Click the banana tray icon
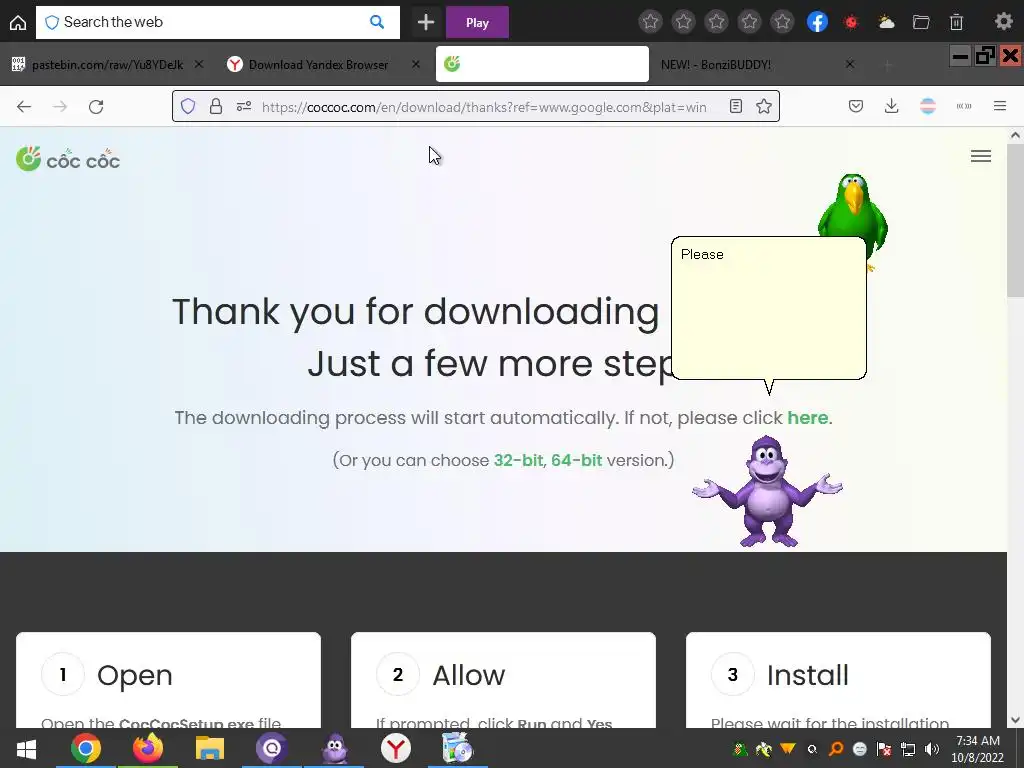This screenshot has width=1024, height=768. click(763, 749)
